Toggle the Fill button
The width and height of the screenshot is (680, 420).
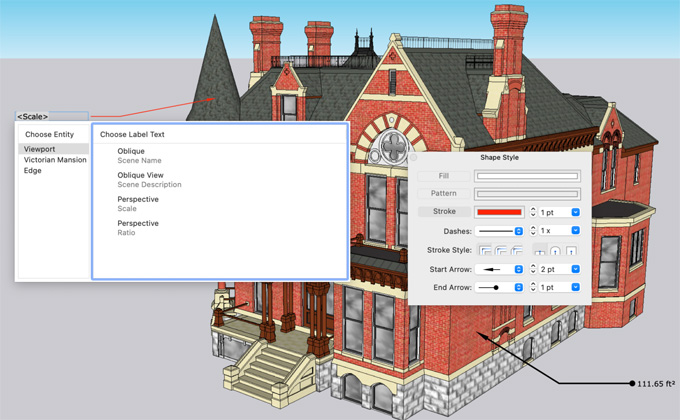(444, 176)
